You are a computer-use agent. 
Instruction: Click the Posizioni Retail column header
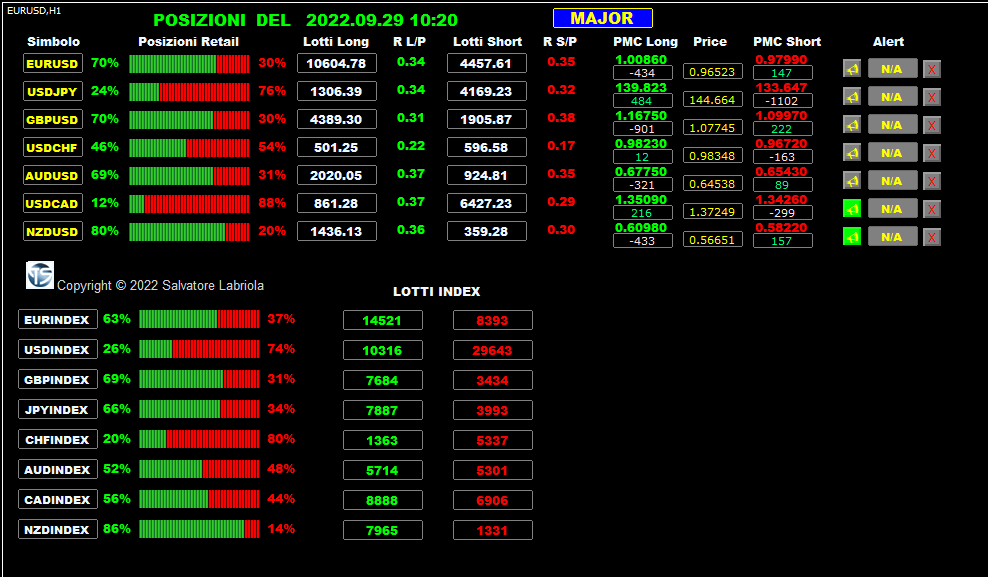click(188, 42)
